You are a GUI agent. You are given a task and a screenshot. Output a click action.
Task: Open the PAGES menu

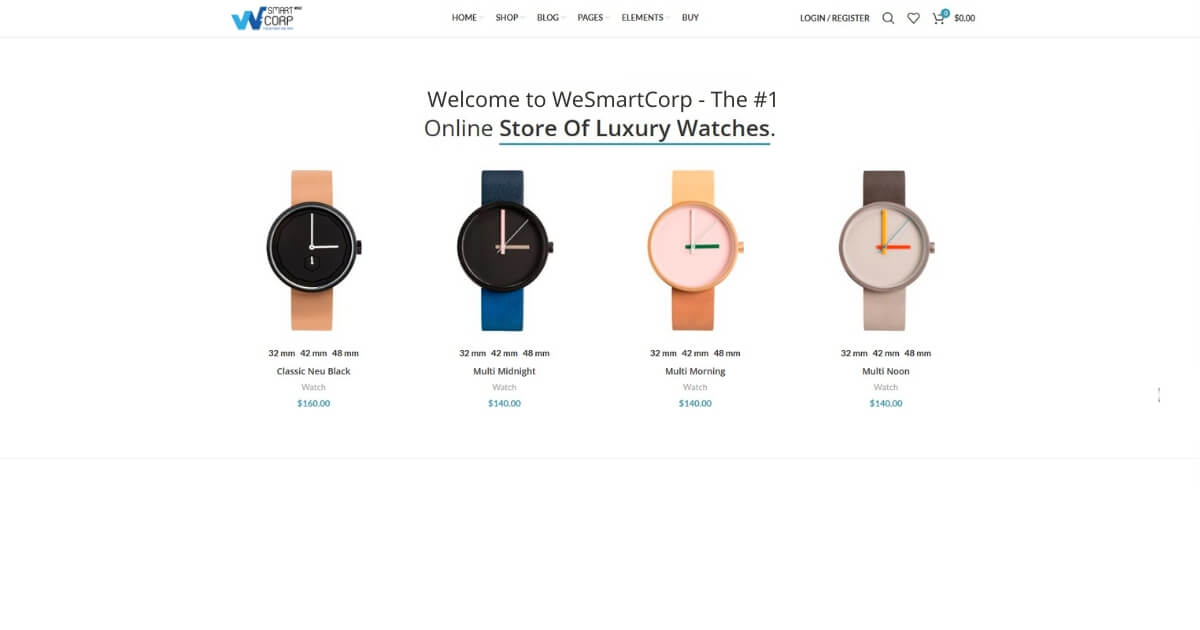(x=591, y=18)
